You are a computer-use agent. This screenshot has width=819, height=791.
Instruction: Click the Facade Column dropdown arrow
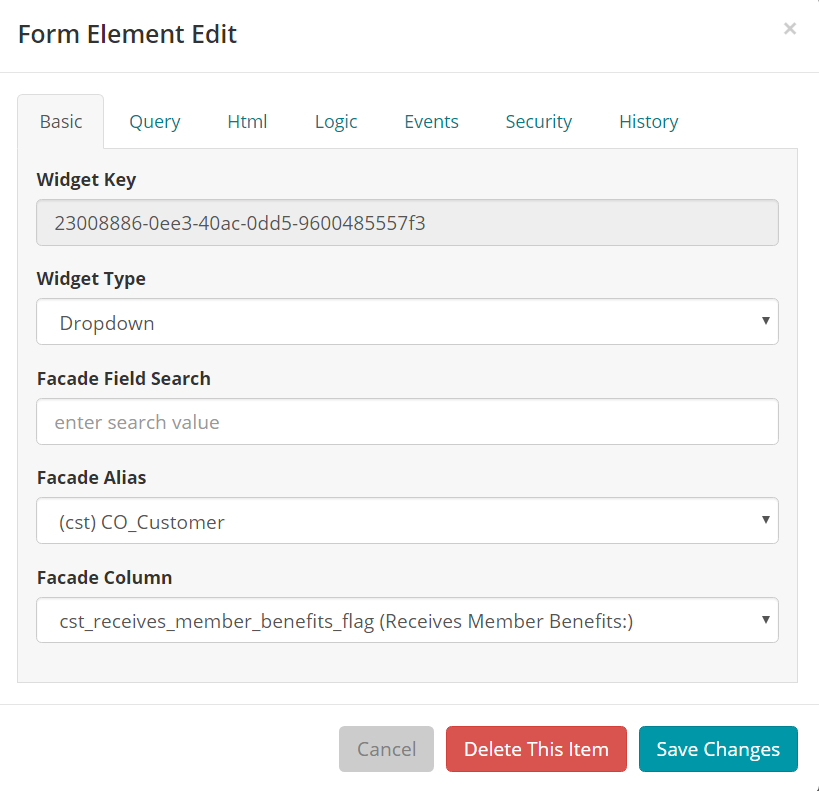click(x=768, y=620)
